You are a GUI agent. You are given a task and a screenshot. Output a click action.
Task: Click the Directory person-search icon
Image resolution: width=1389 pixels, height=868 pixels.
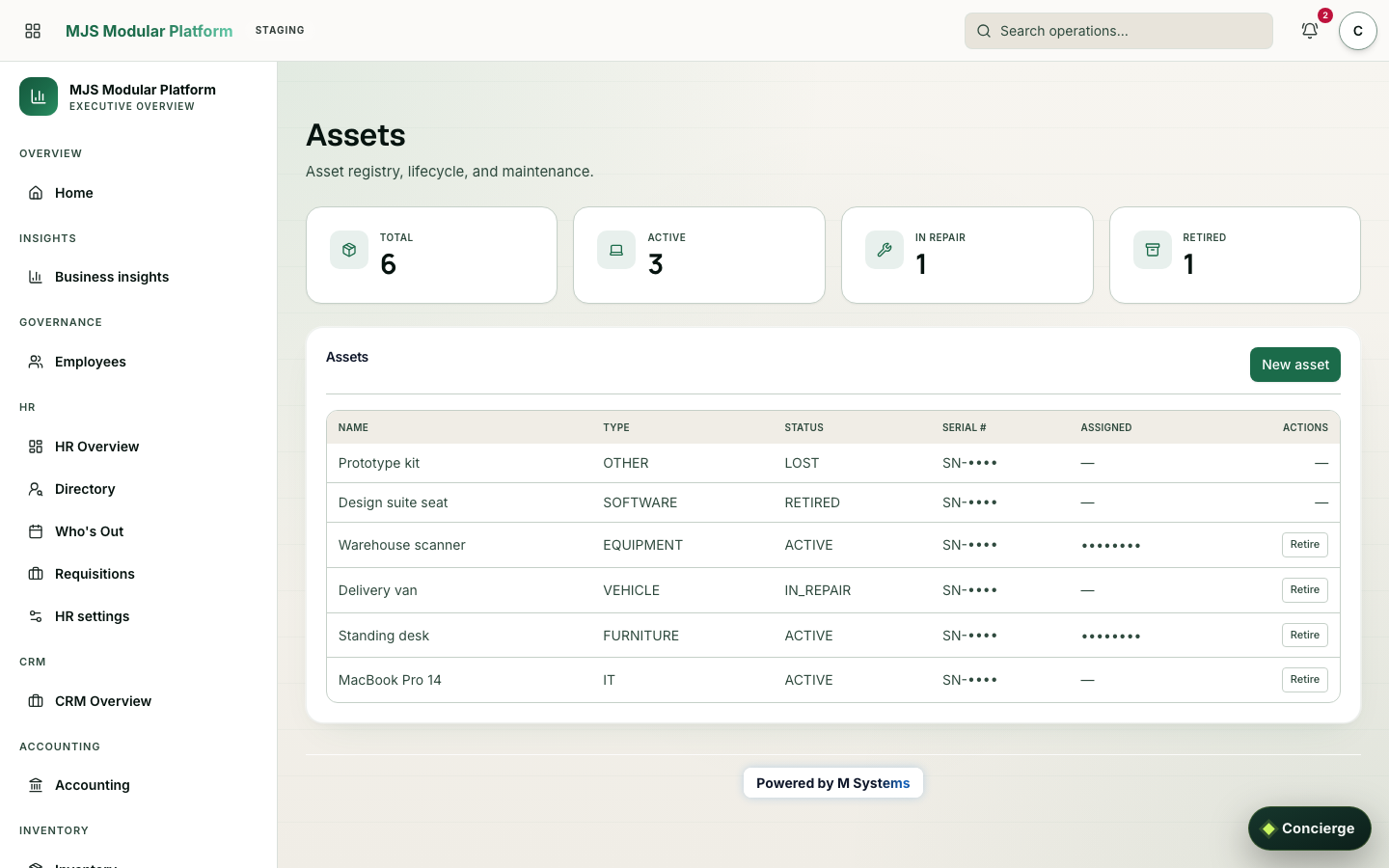36,489
